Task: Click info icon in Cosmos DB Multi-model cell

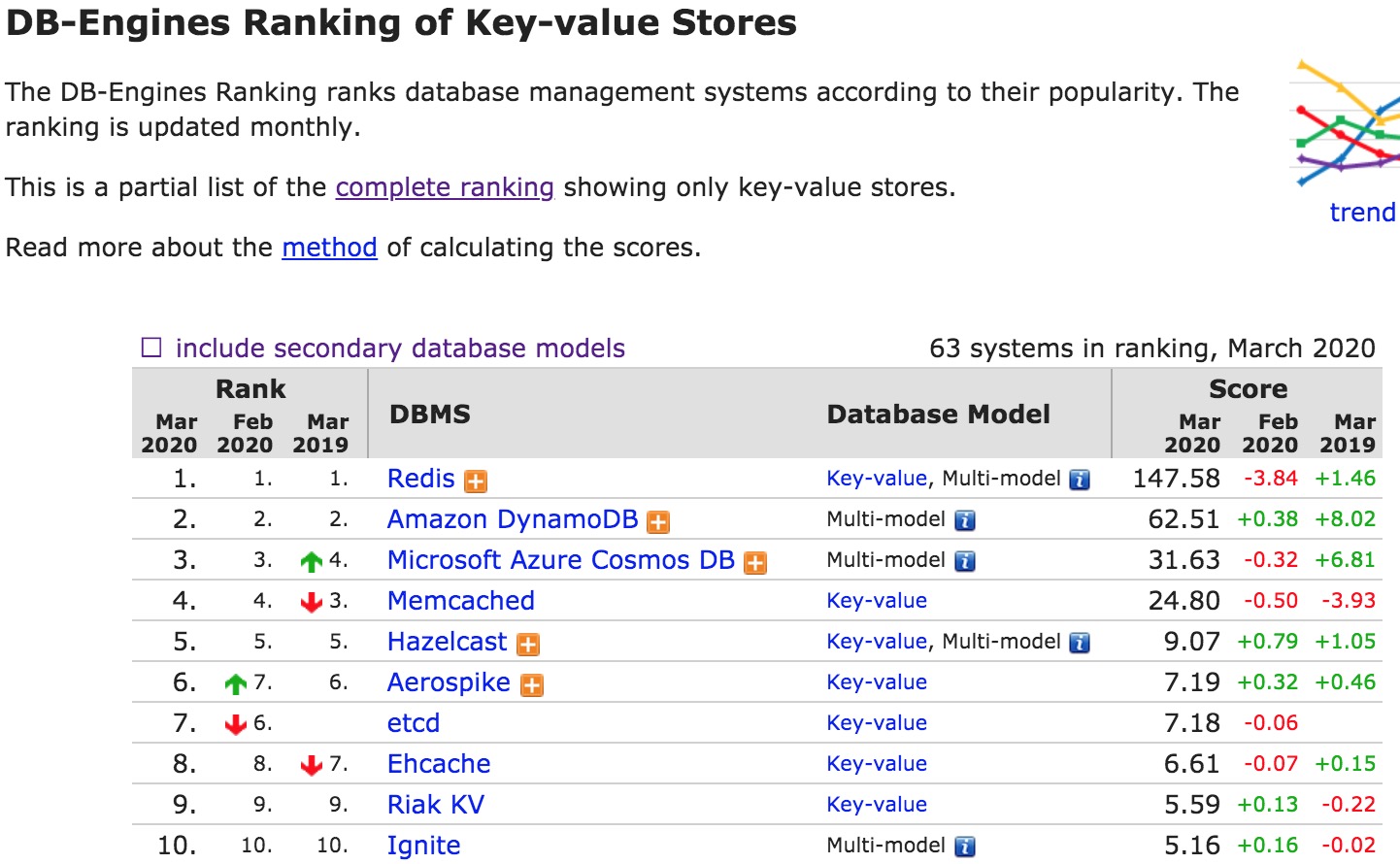Action: pyautogui.click(x=965, y=561)
